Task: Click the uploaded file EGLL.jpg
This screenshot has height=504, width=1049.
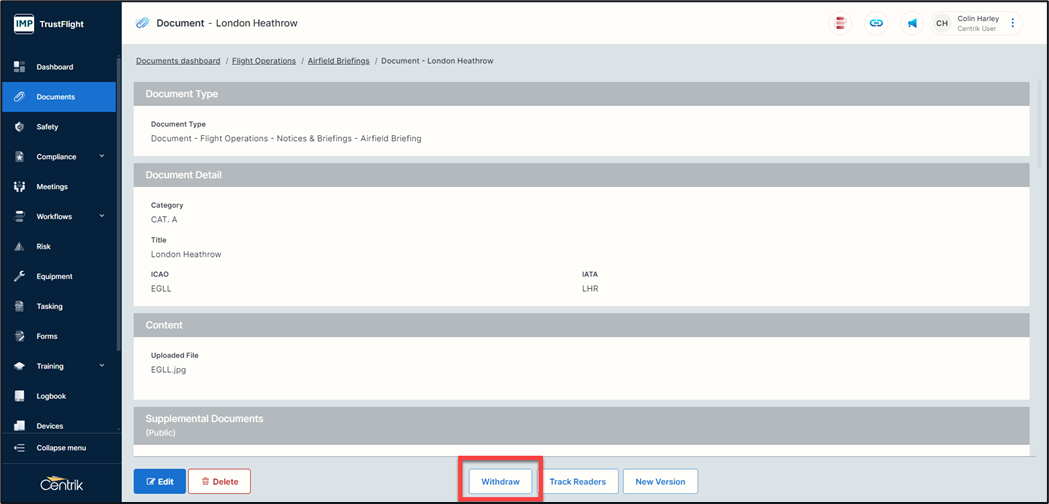Action: coord(169,369)
